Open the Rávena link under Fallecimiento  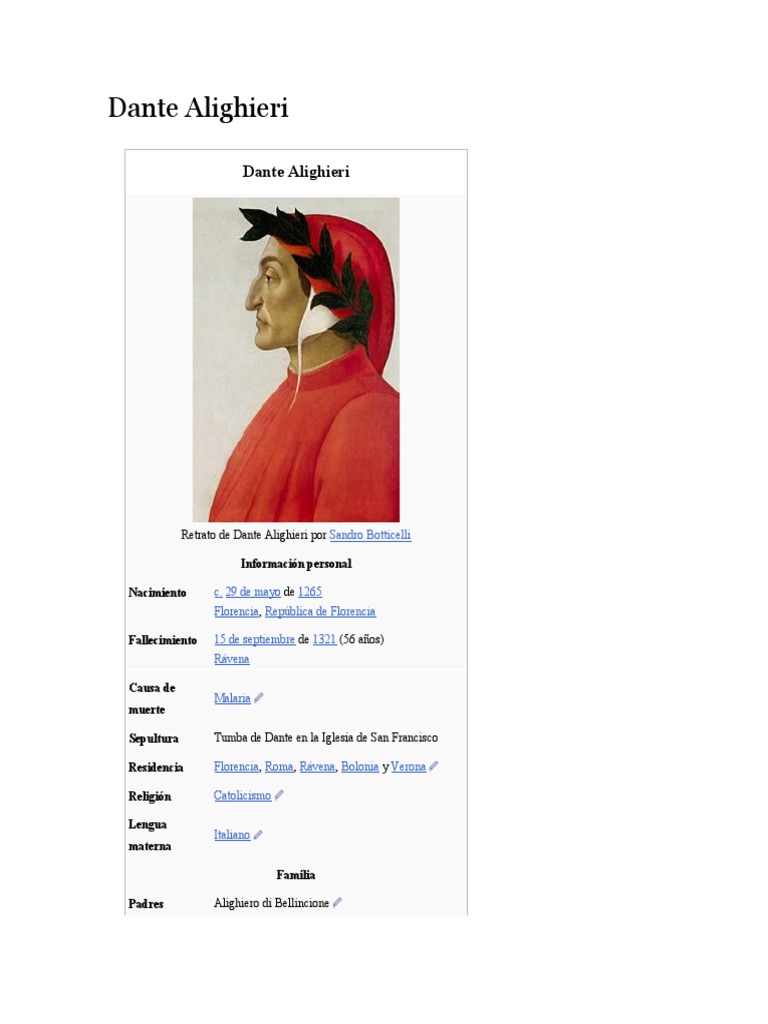(231, 659)
